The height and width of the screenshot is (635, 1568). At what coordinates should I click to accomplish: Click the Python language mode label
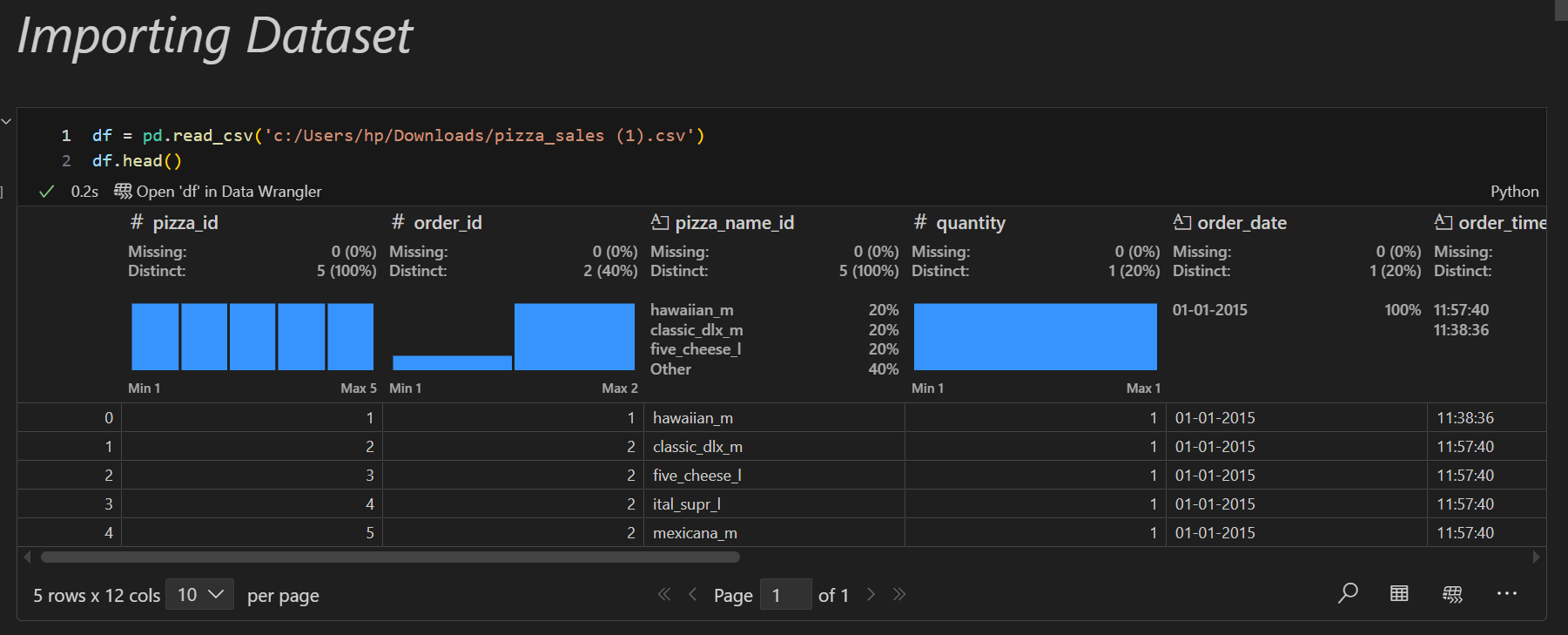(1514, 192)
